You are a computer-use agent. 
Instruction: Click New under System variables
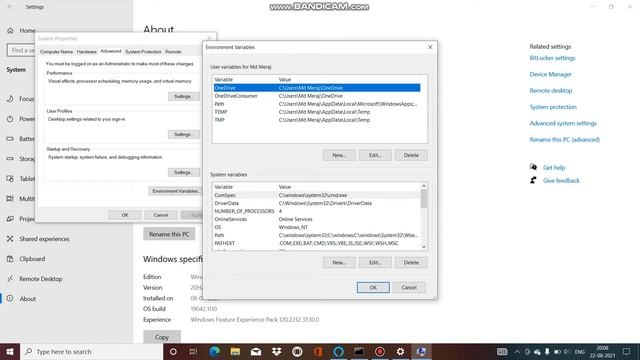point(339,262)
